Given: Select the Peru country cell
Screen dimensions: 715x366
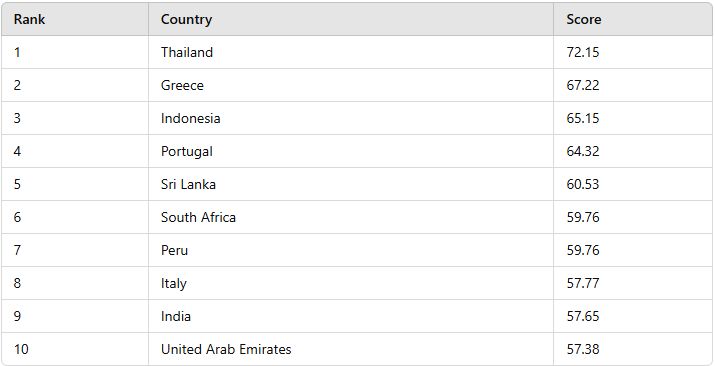Looking at the screenshot, I should tap(351, 250).
